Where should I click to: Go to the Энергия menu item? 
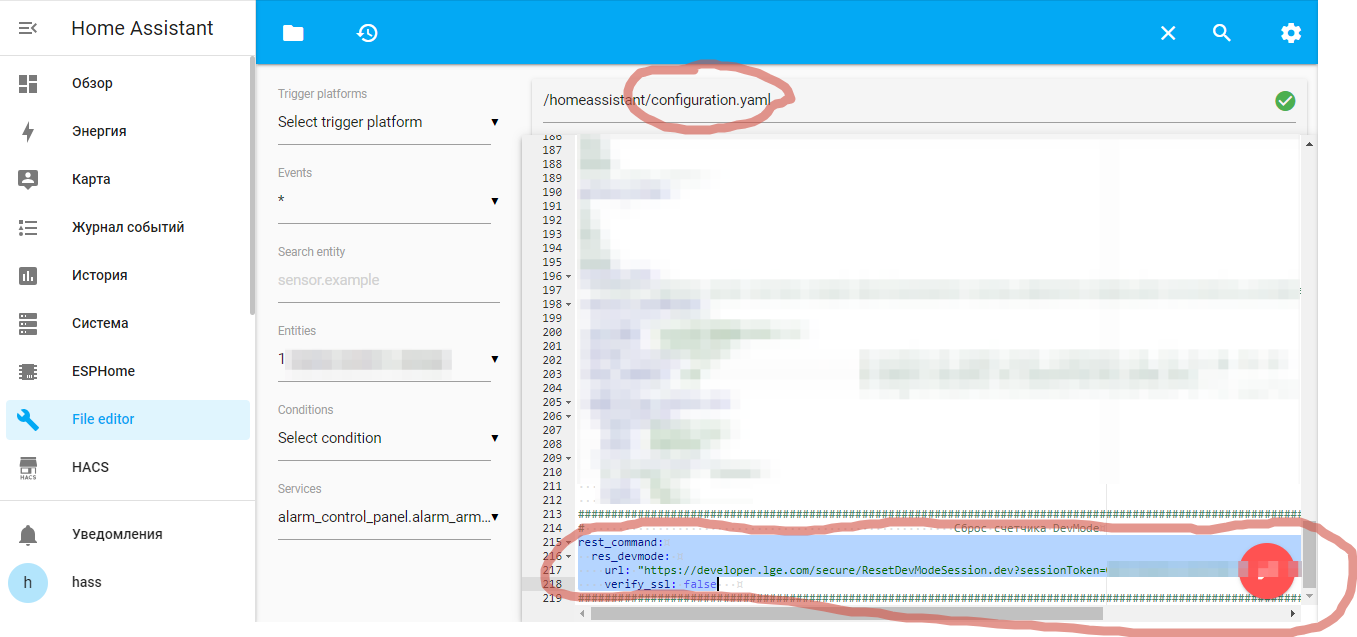click(x=99, y=131)
